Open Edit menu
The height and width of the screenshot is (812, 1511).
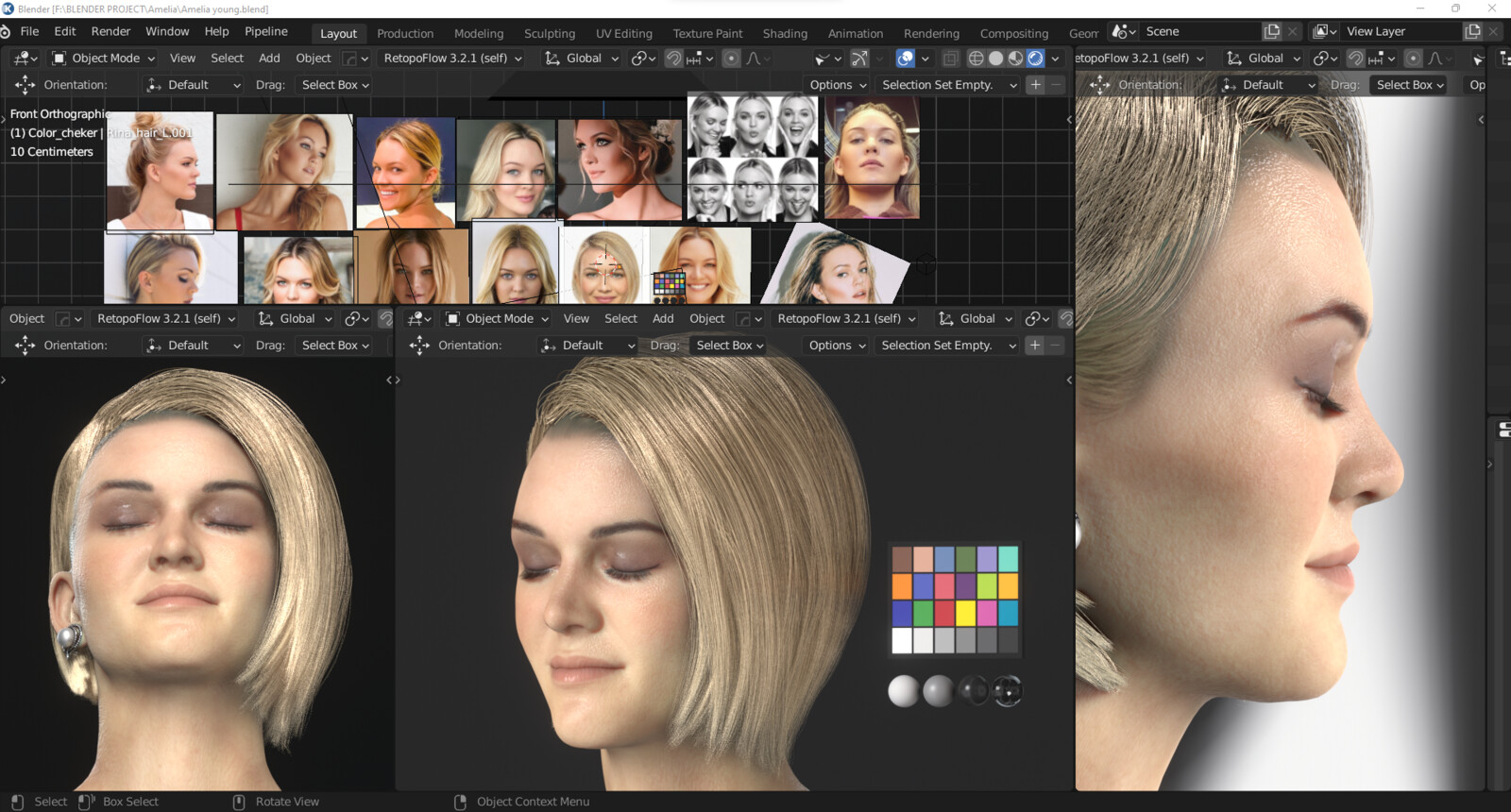64,31
